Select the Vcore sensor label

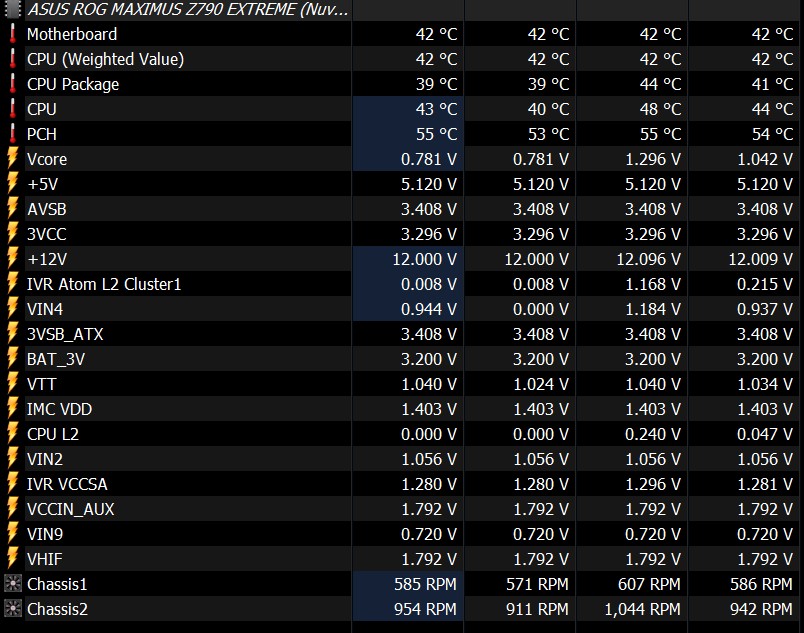(x=47, y=159)
